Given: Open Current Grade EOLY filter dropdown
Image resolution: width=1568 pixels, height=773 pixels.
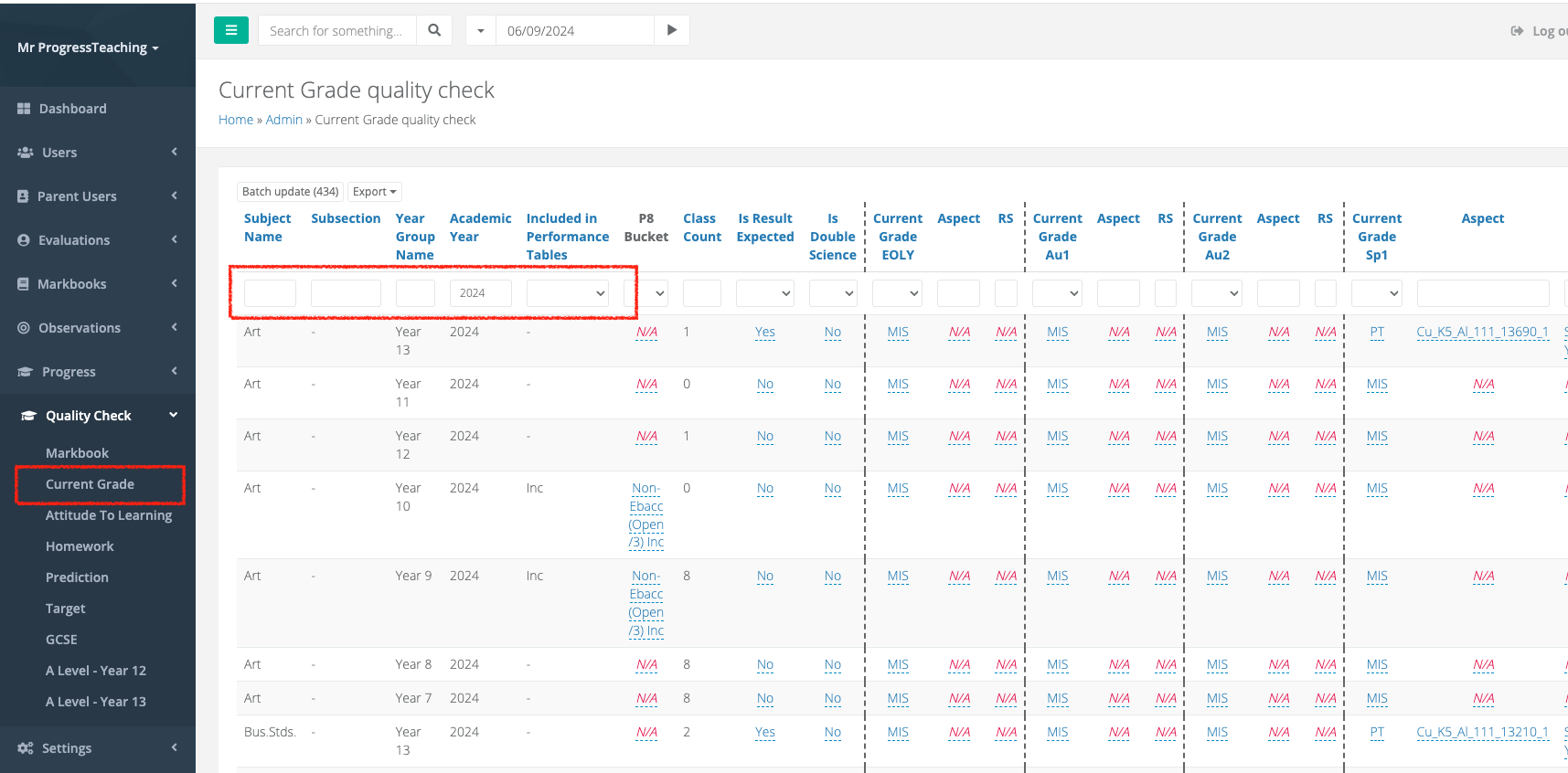Looking at the screenshot, I should coord(897,293).
